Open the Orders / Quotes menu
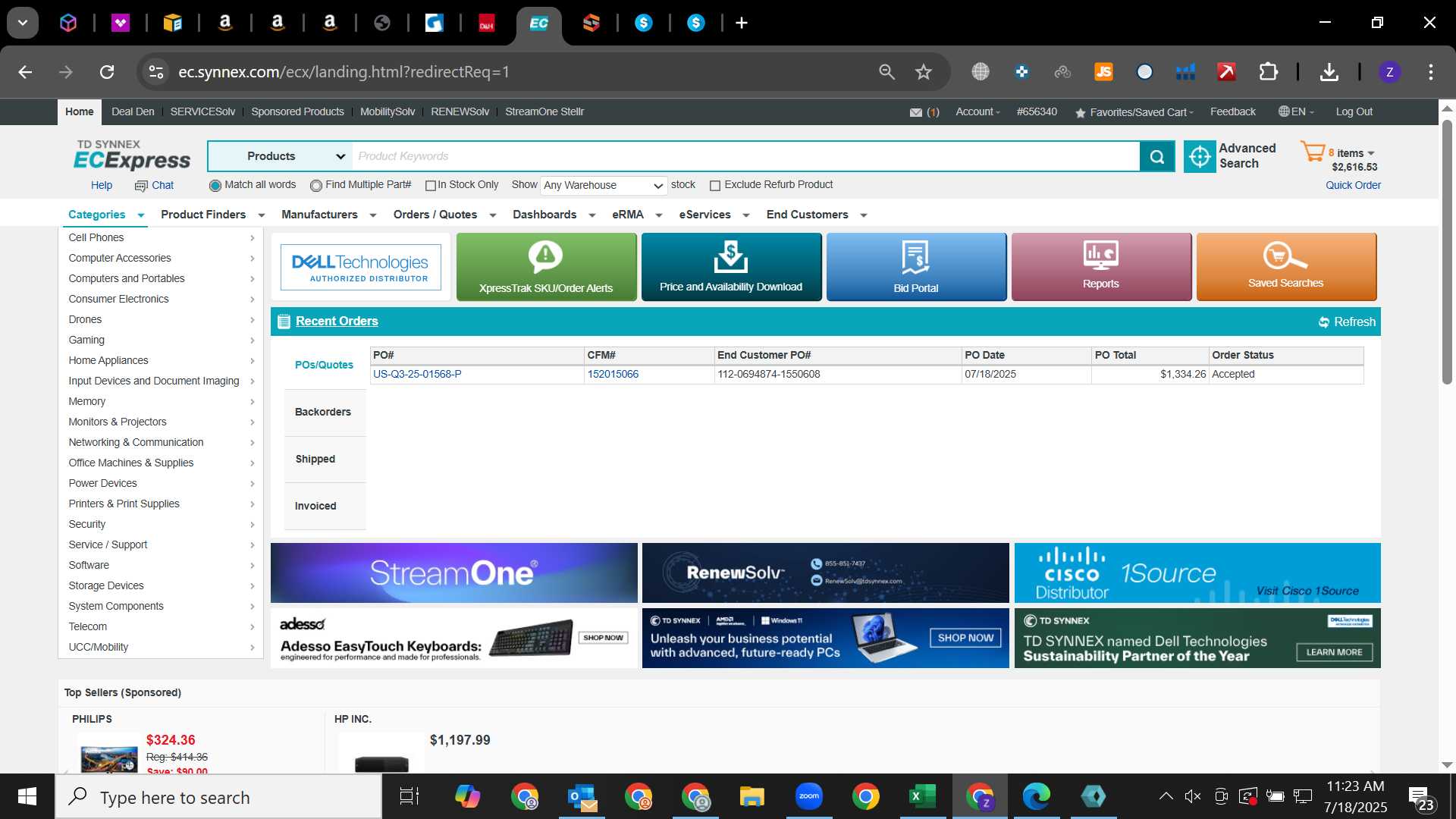1456x819 pixels. (444, 215)
